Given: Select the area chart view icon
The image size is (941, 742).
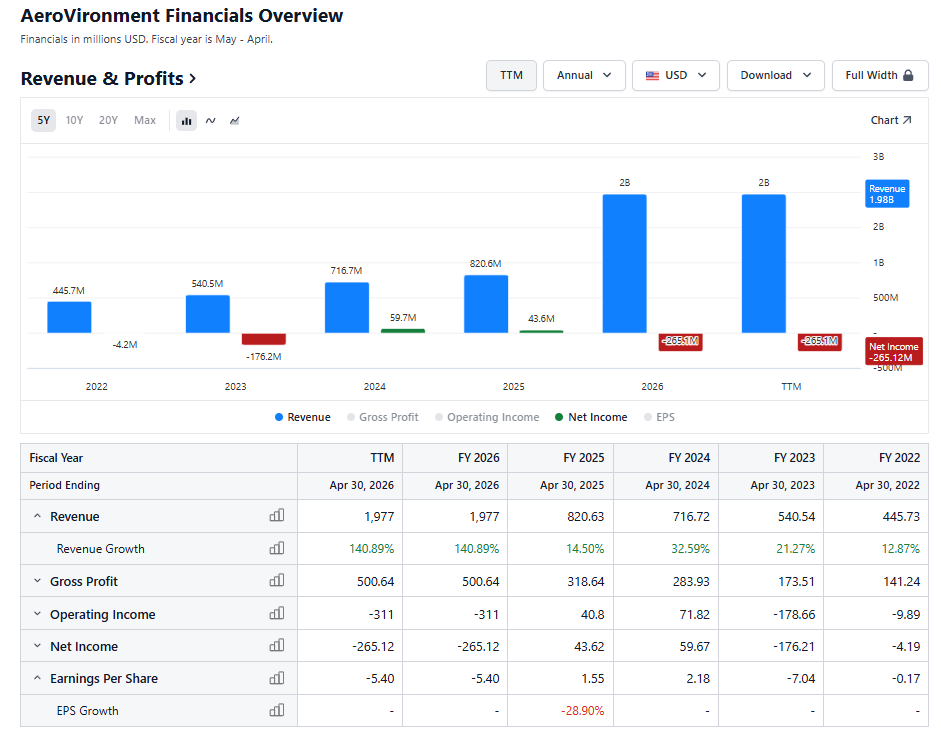Looking at the screenshot, I should [x=235, y=121].
